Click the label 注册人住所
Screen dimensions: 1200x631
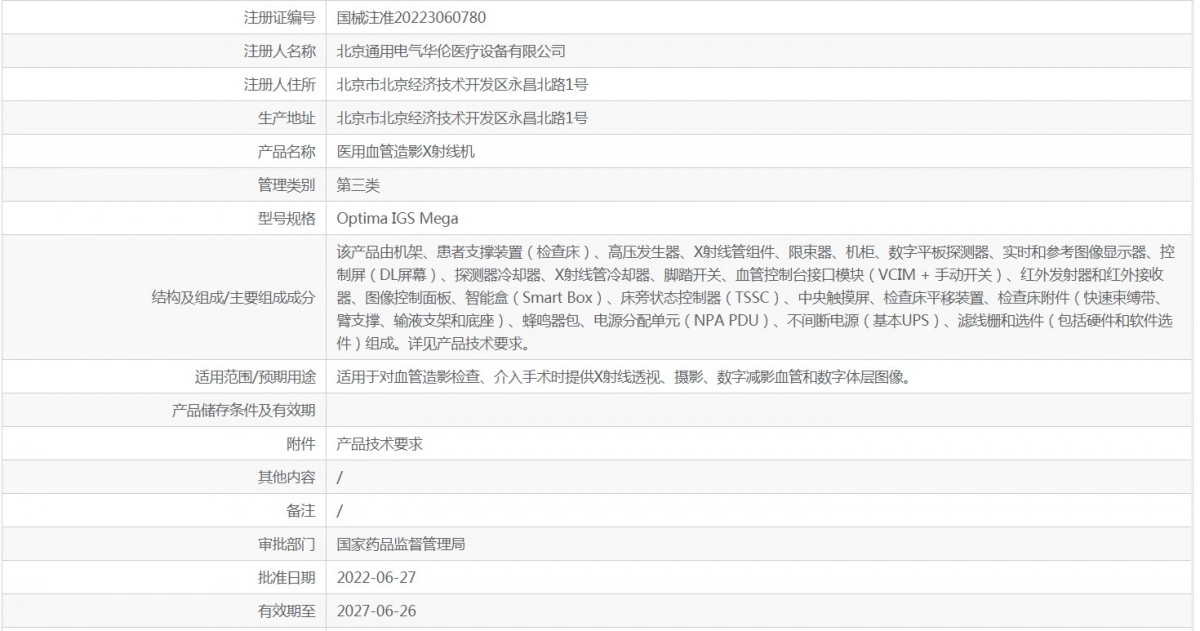click(279, 85)
